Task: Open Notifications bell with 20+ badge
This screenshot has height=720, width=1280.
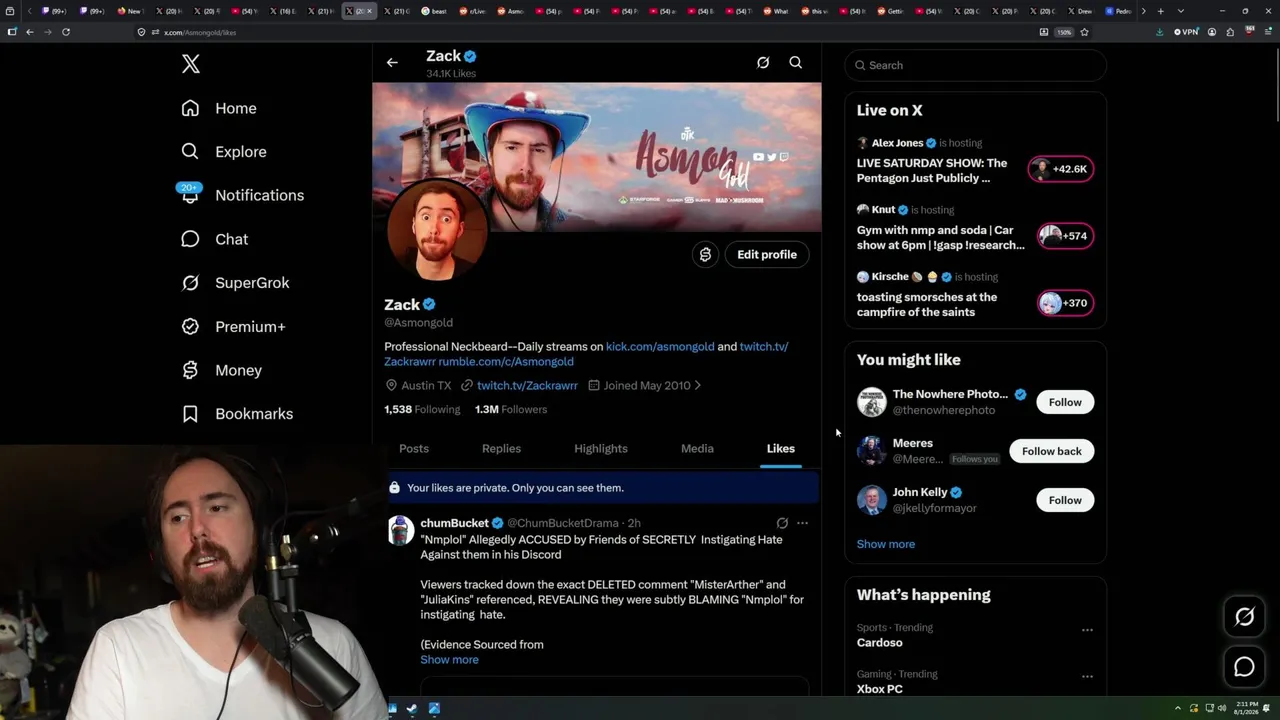Action: coord(190,194)
